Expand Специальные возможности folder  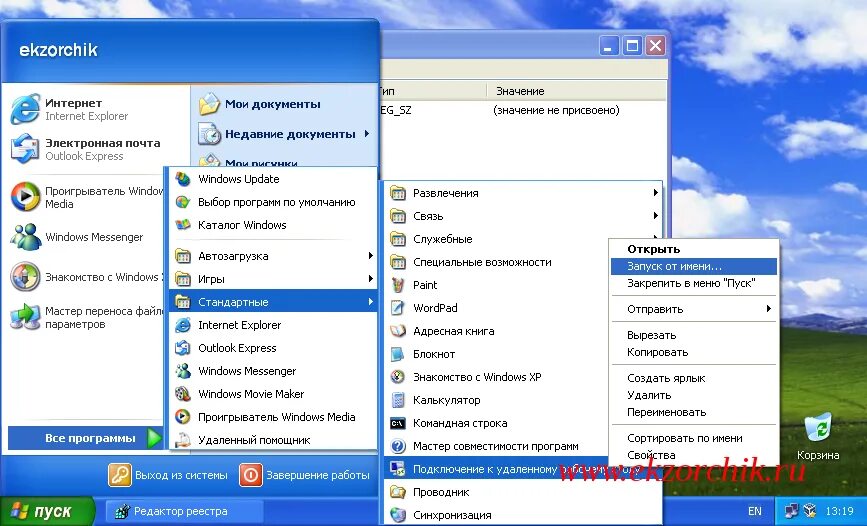495,262
